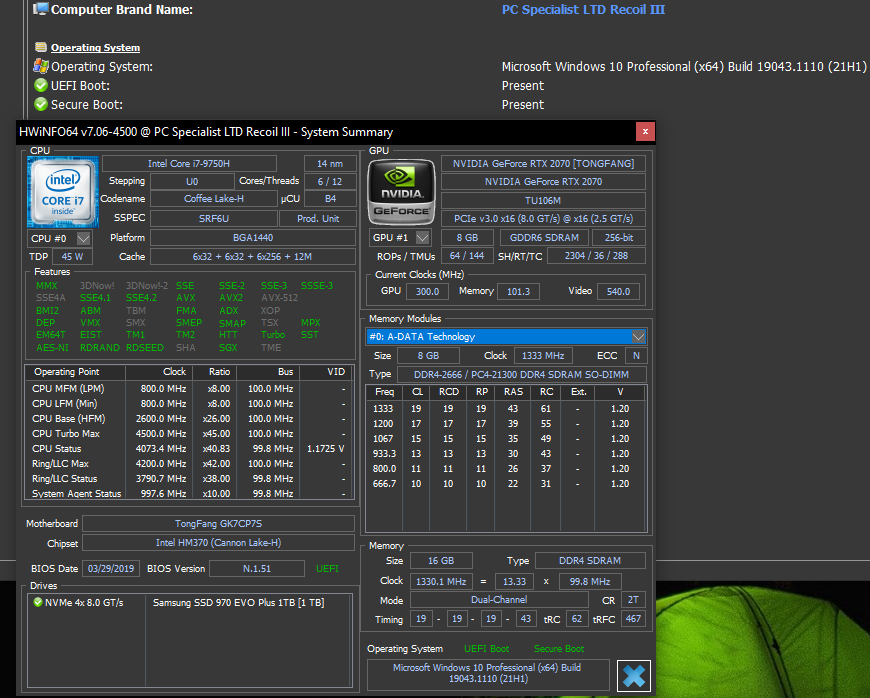Screen dimensions: 870x698
Task: Click the B4 microcode value
Action: 330,199
